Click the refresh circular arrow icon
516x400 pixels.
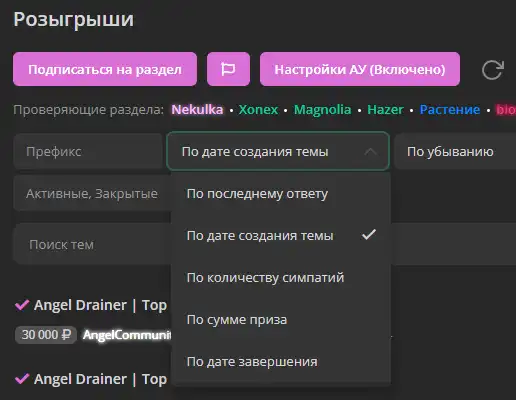click(x=493, y=70)
